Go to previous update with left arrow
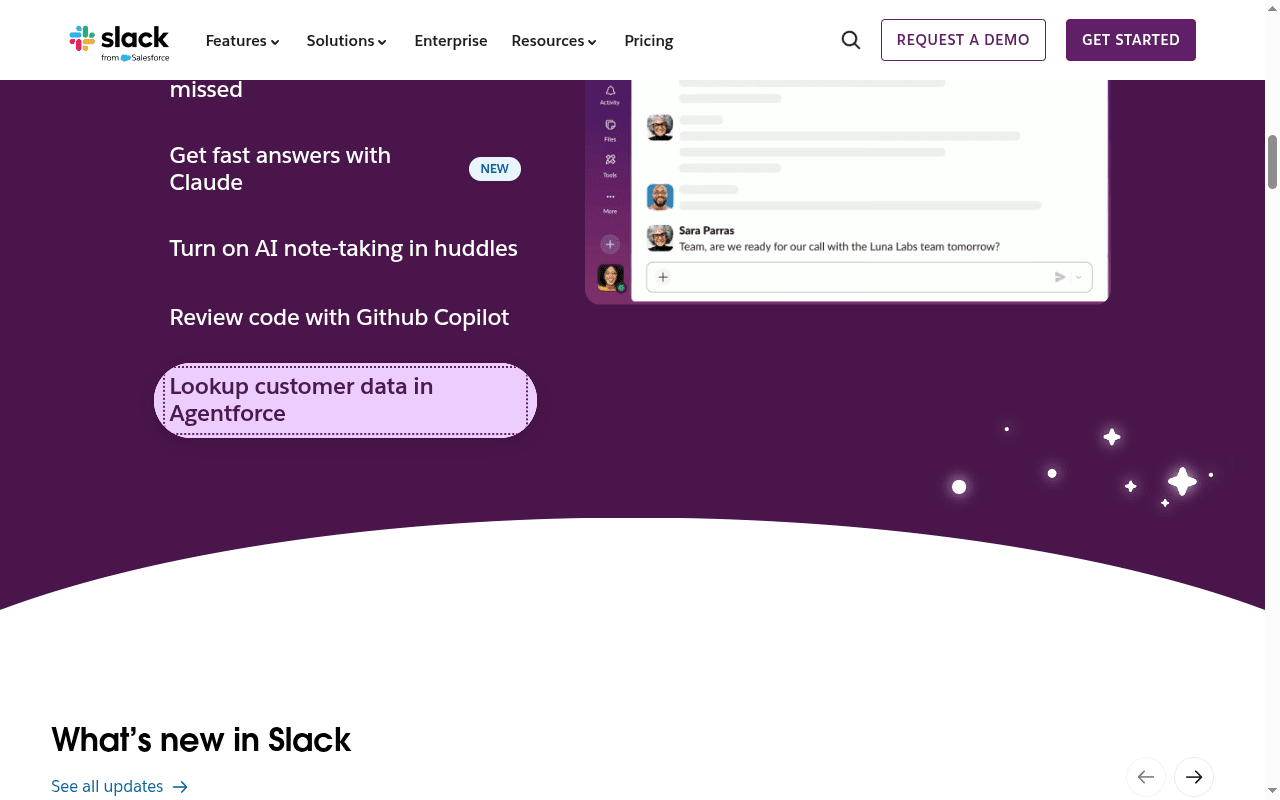This screenshot has width=1280, height=800. click(1146, 777)
